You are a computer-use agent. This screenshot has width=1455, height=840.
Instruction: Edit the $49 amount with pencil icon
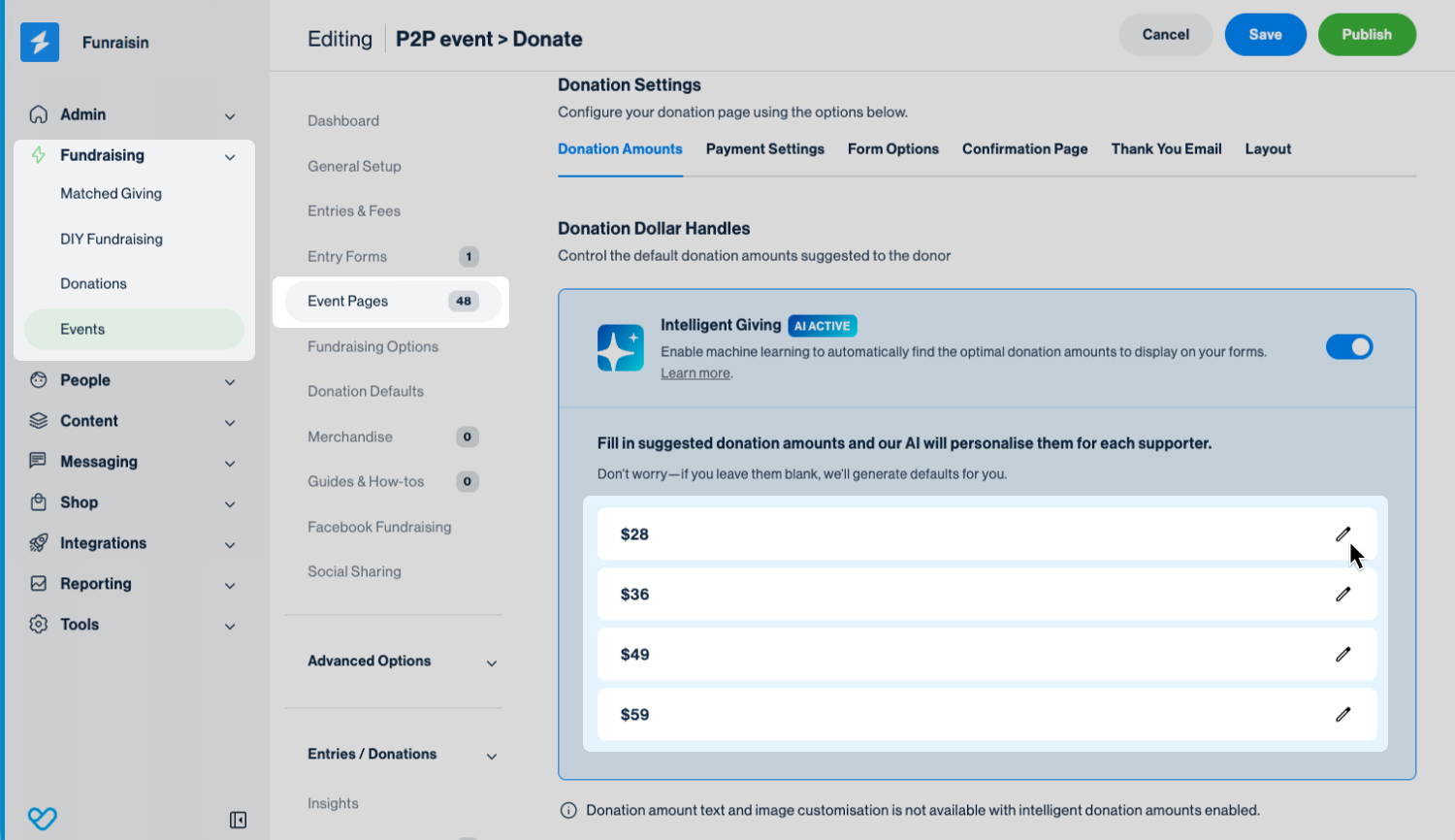[1342, 655]
